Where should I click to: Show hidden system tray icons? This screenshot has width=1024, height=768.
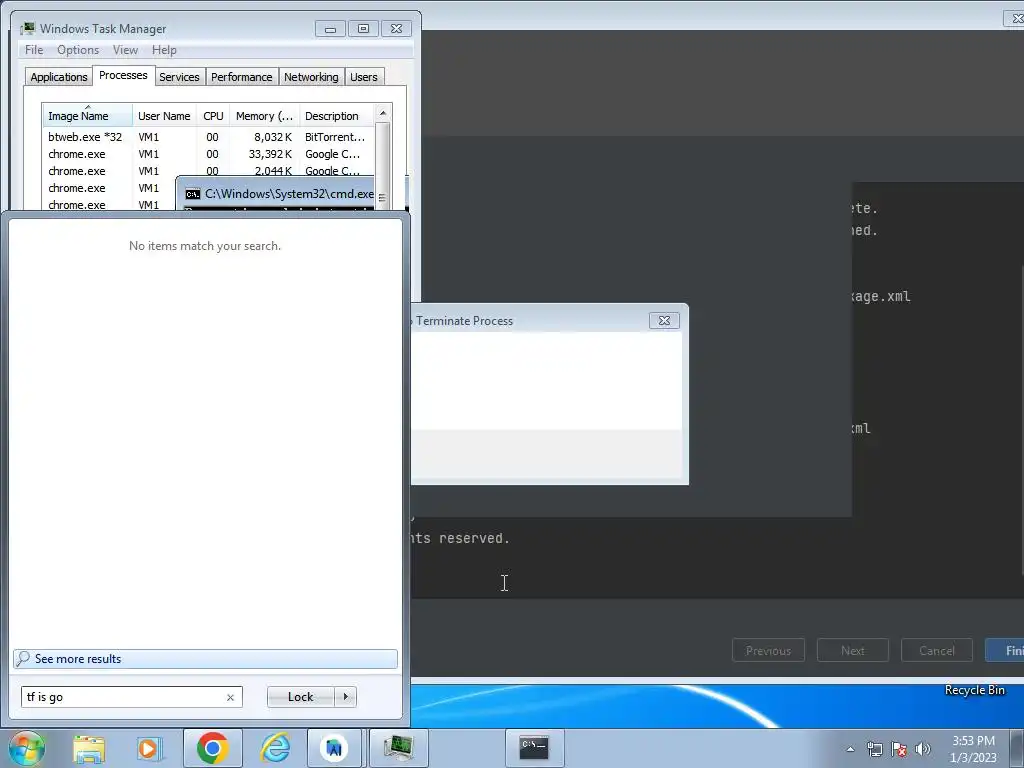(x=850, y=749)
